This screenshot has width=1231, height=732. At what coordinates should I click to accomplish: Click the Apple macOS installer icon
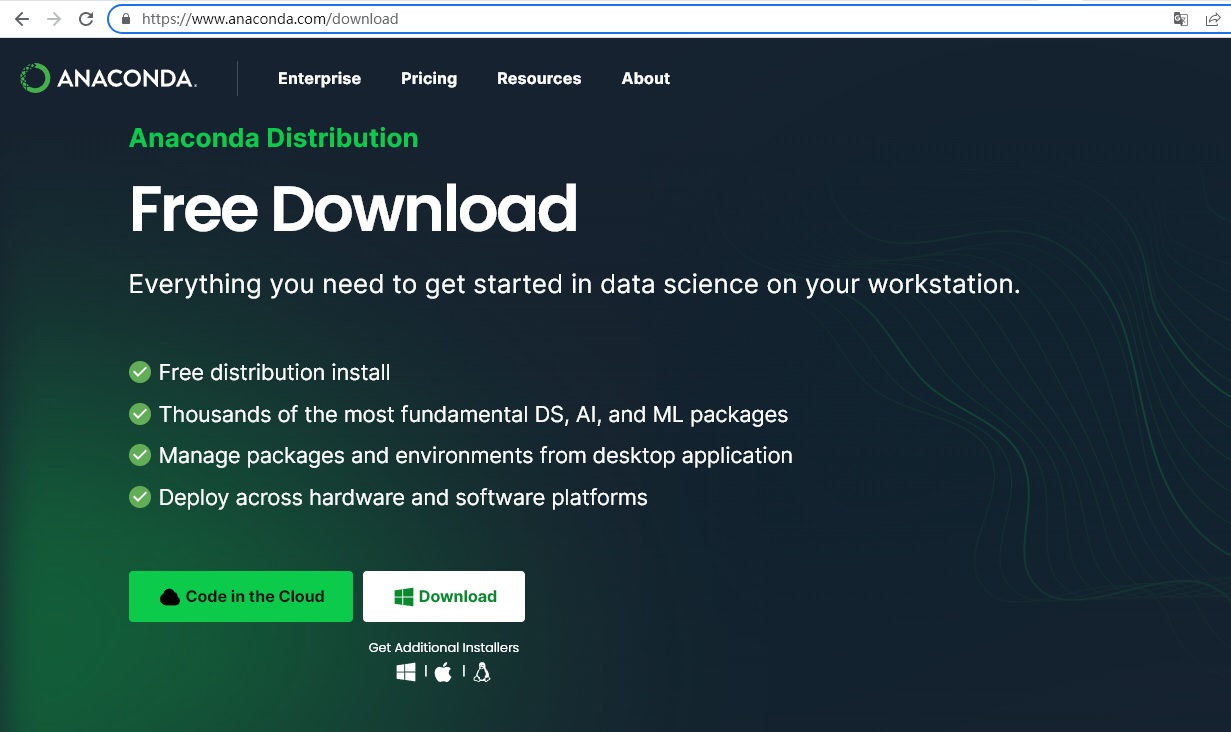click(443, 673)
